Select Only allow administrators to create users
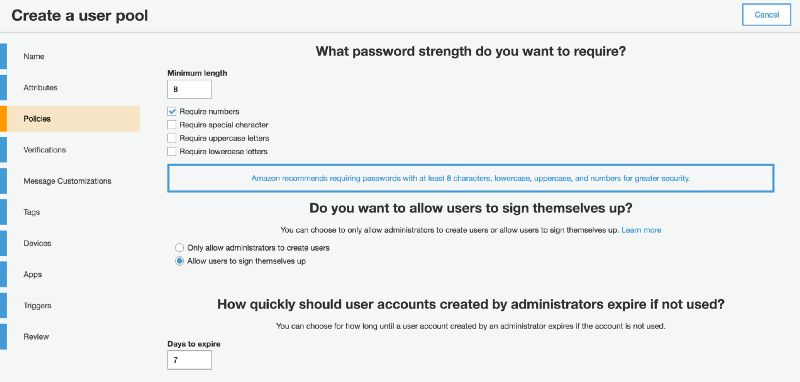This screenshot has width=800, height=382. coord(179,248)
